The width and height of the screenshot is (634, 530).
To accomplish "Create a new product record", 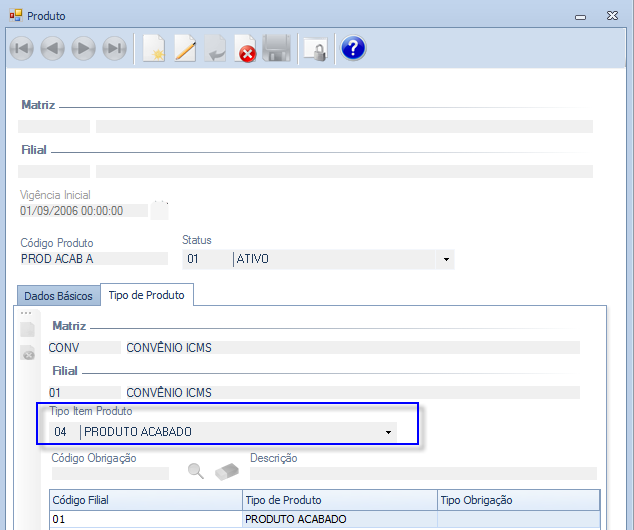I will (x=154, y=49).
